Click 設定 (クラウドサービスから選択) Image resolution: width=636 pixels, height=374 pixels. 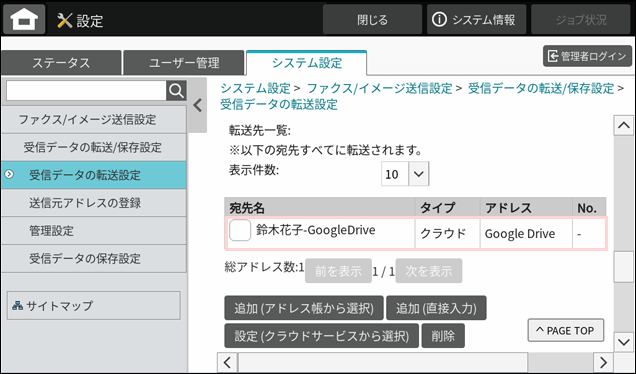[322, 335]
